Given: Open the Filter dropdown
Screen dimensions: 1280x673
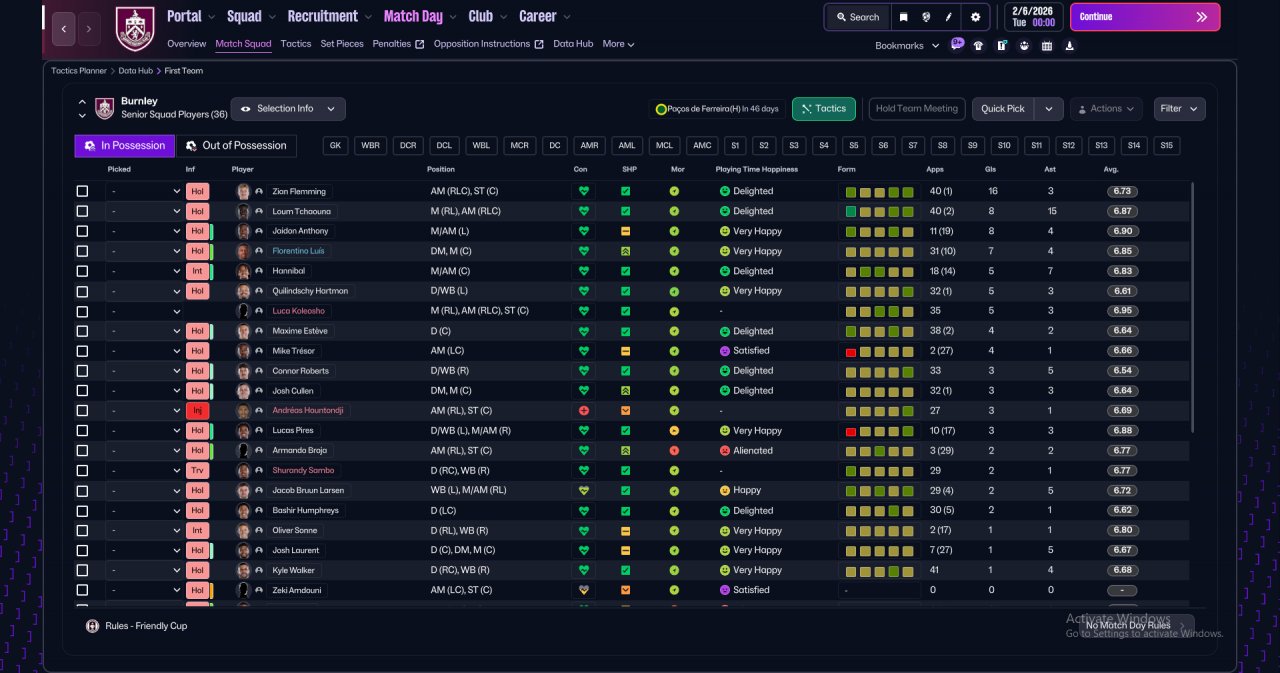Looking at the screenshot, I should point(1179,109).
